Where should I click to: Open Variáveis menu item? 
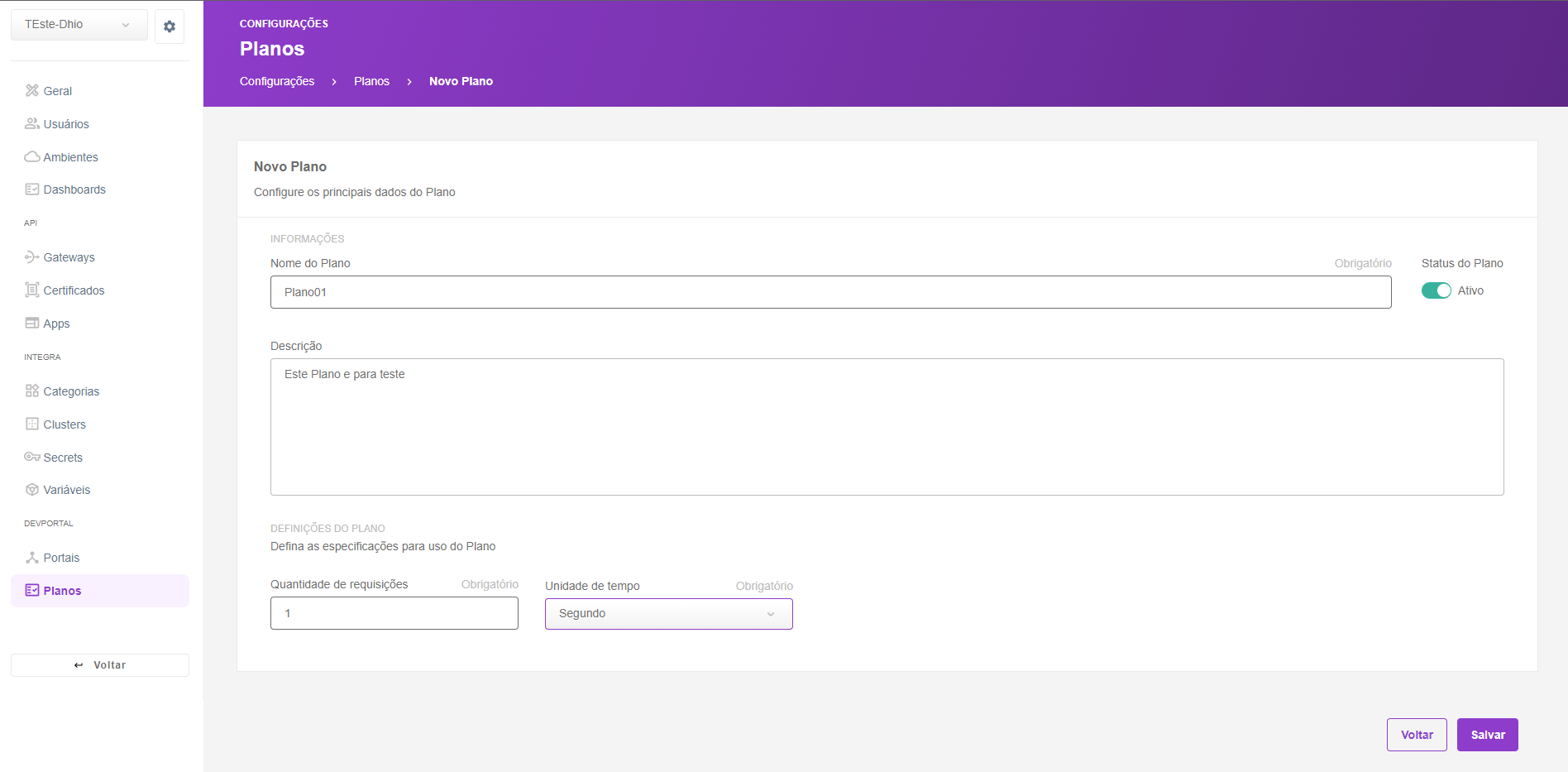coord(100,490)
